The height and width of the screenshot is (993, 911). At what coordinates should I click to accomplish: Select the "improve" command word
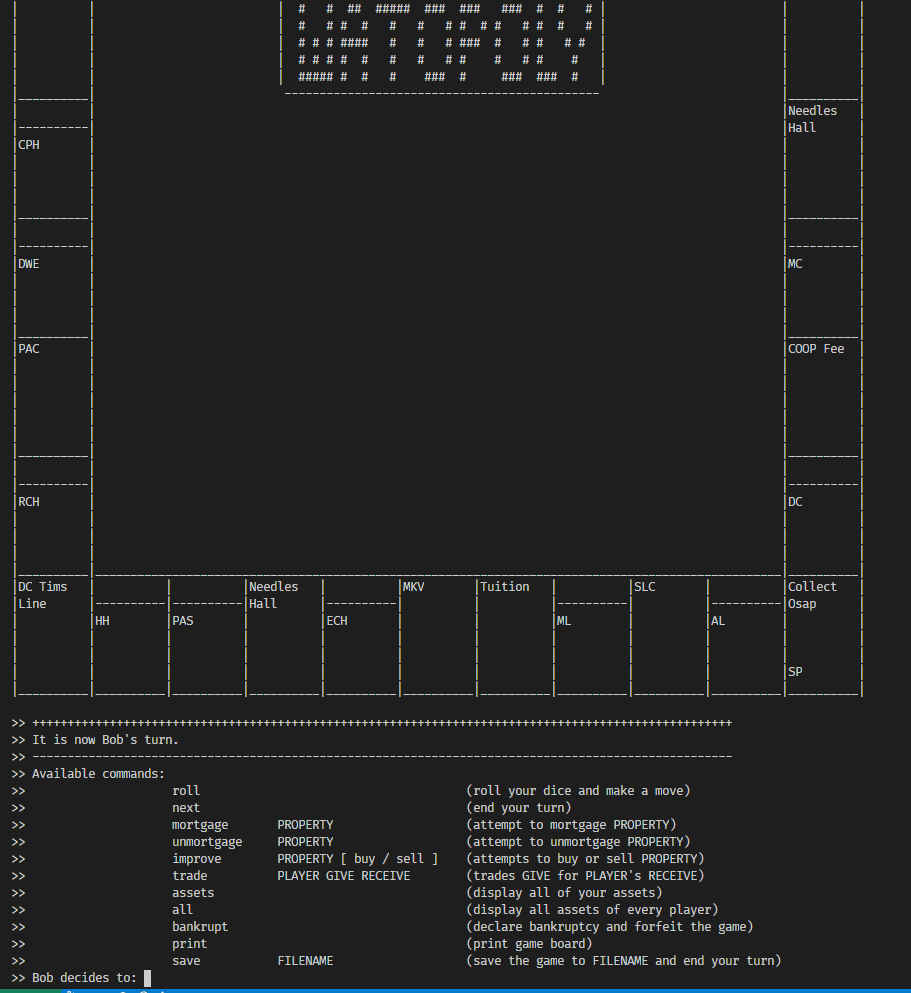[x=196, y=859]
